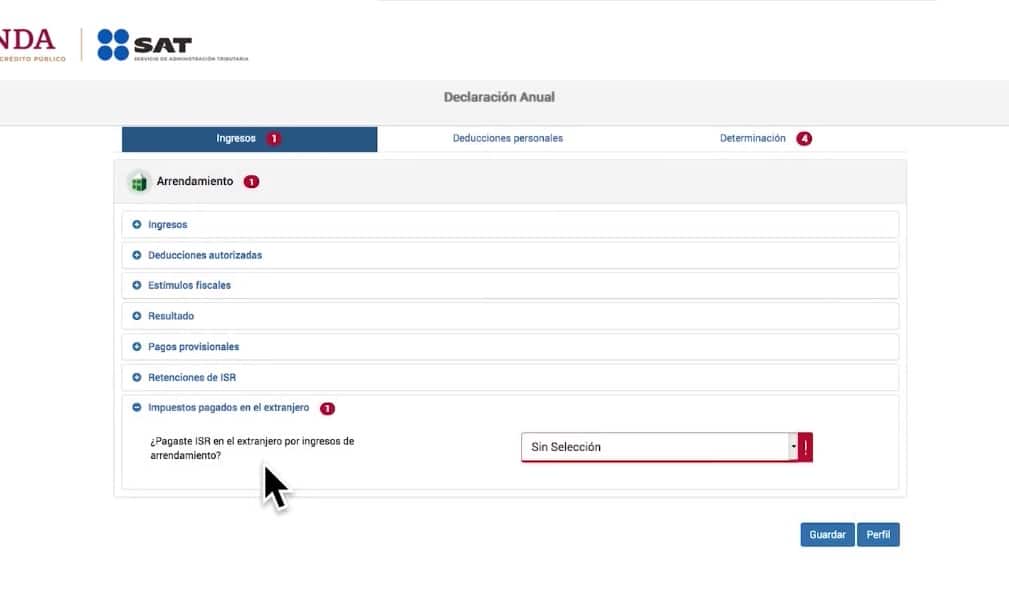The image size is (1009, 605).
Task: Click badge beside Impuestos pagados en el extranjero
Action: [327, 408]
